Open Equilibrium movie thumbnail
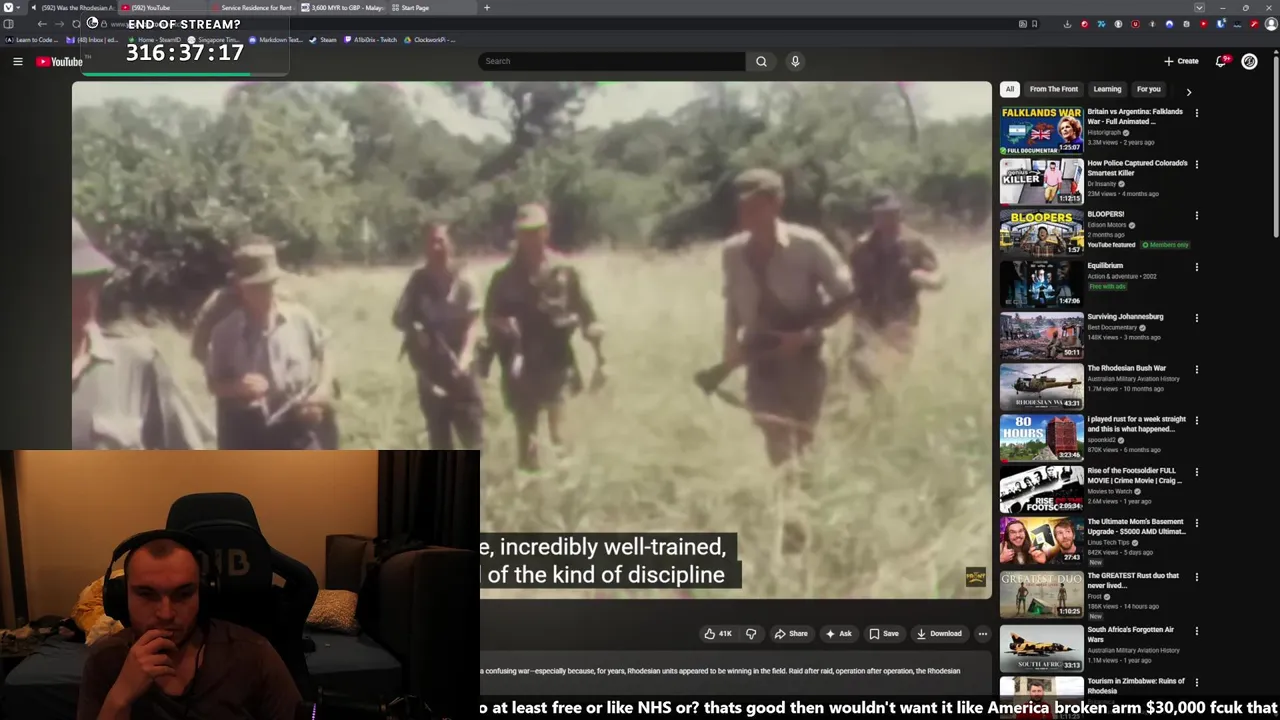Screen dimensions: 1280x720 [1041, 284]
